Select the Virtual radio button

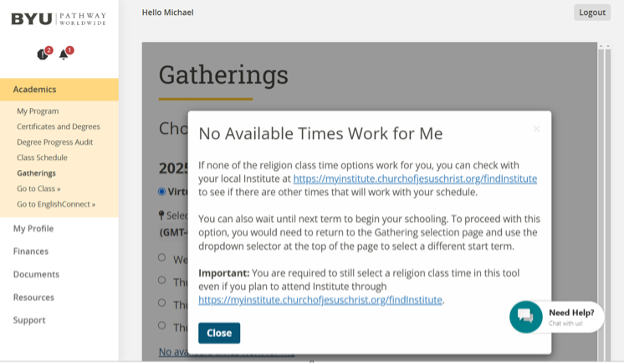(x=162, y=192)
